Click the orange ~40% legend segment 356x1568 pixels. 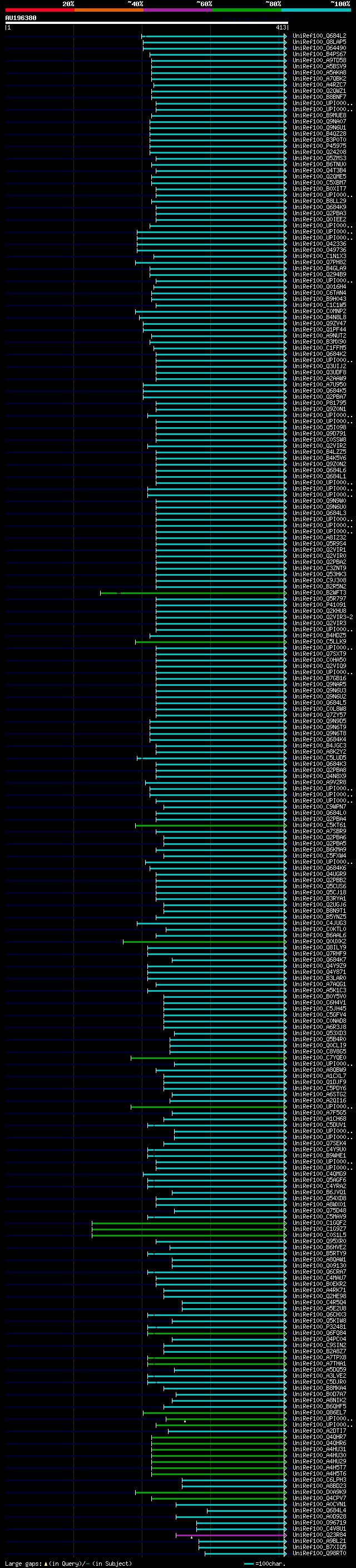click(x=109, y=10)
